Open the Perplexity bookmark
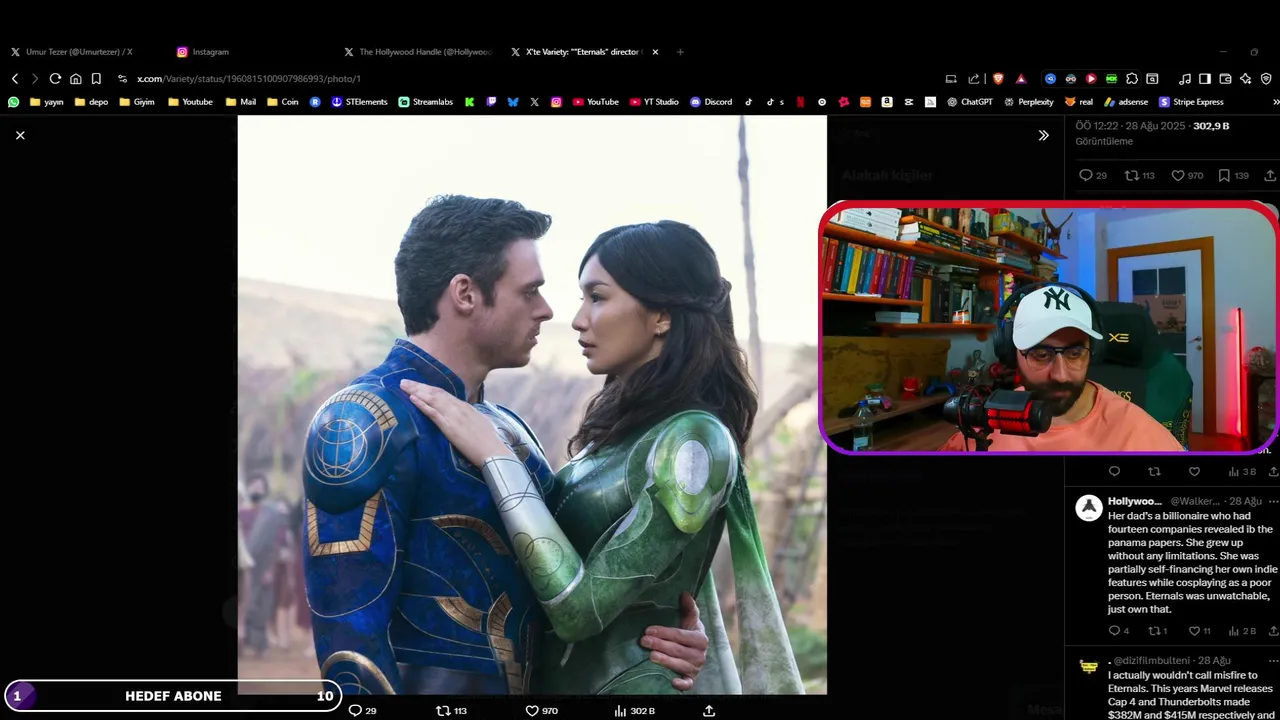 [x=1029, y=102]
